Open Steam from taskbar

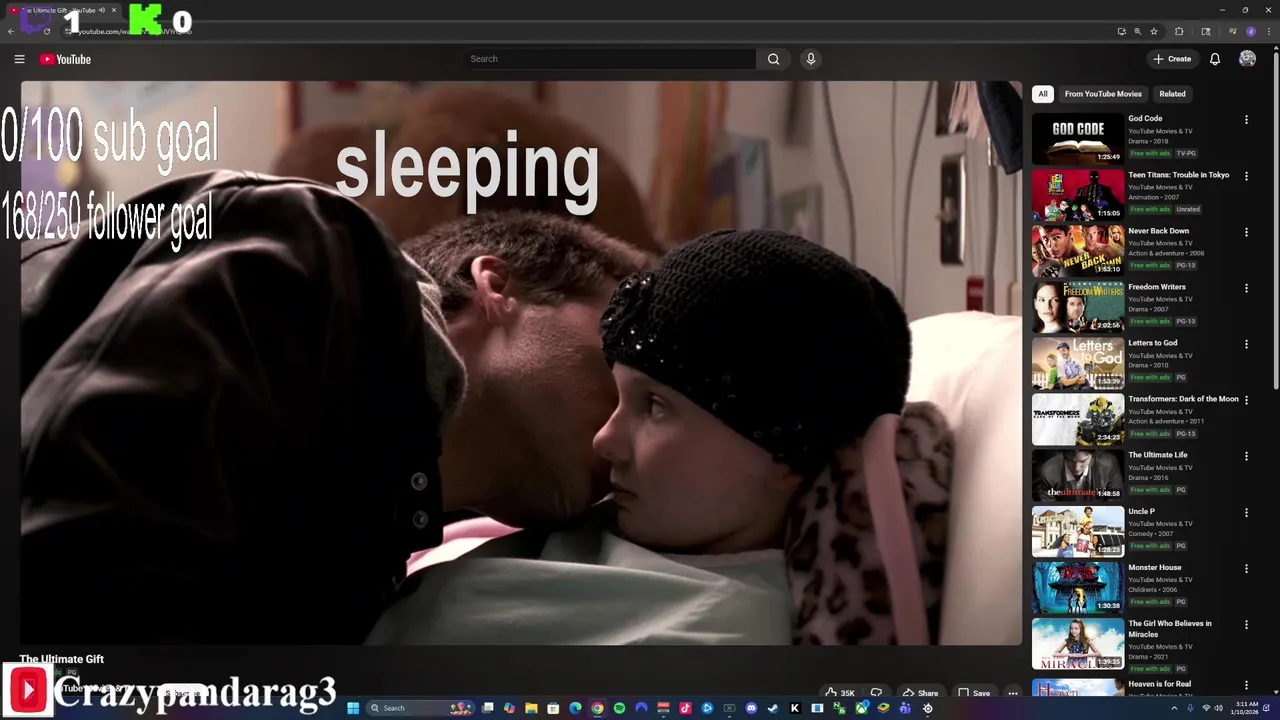773,708
